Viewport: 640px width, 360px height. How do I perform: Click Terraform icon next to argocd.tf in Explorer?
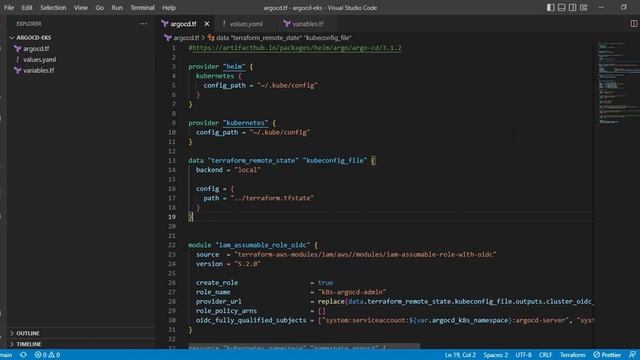[18, 49]
